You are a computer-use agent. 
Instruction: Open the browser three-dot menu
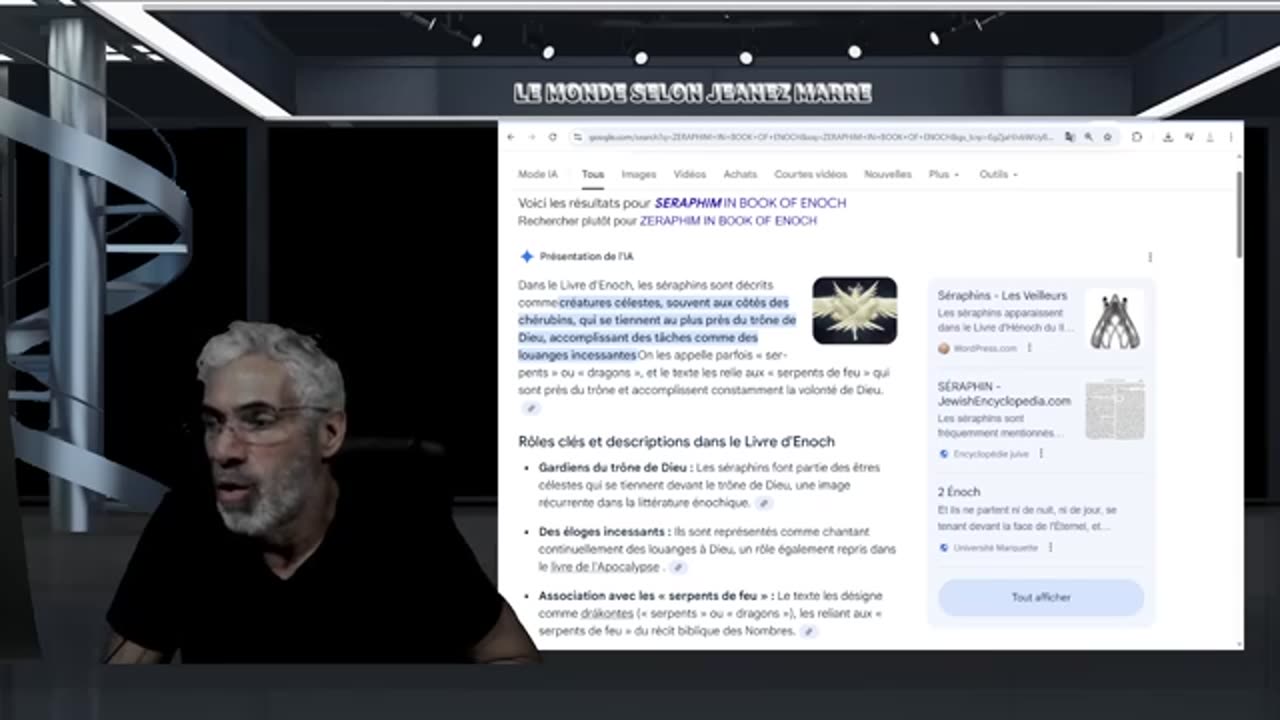pos(1231,137)
